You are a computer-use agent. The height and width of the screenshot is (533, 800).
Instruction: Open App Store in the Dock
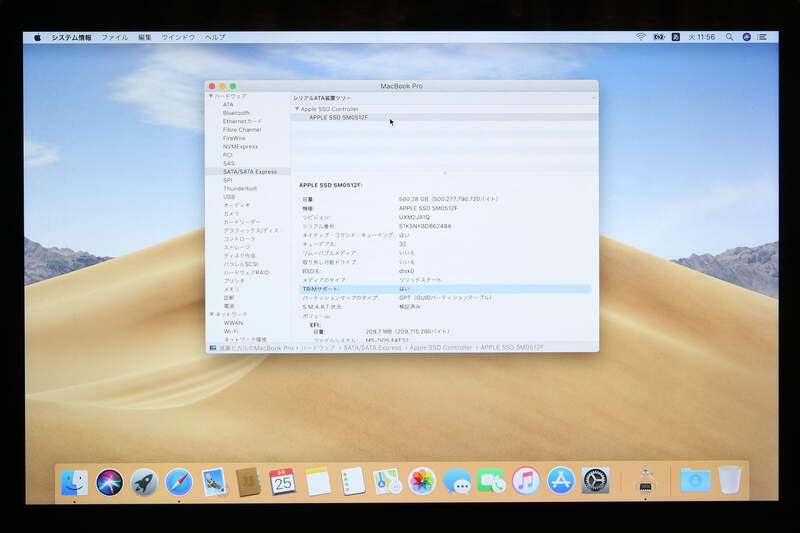[561, 481]
